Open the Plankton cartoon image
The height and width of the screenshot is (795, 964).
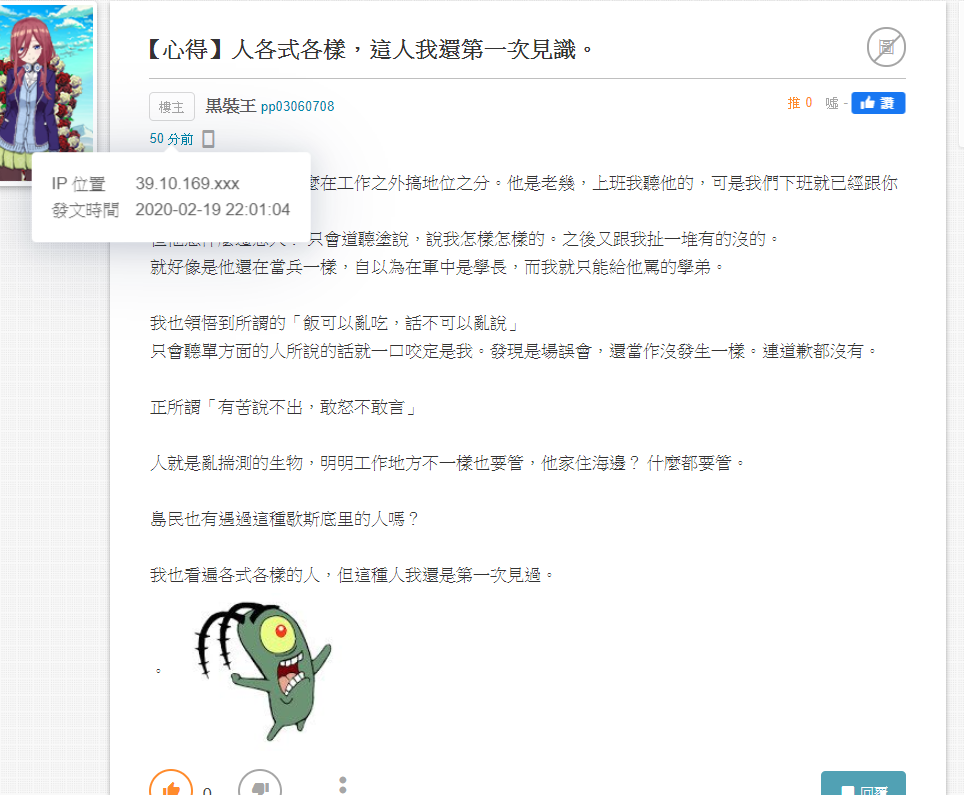tap(263, 671)
